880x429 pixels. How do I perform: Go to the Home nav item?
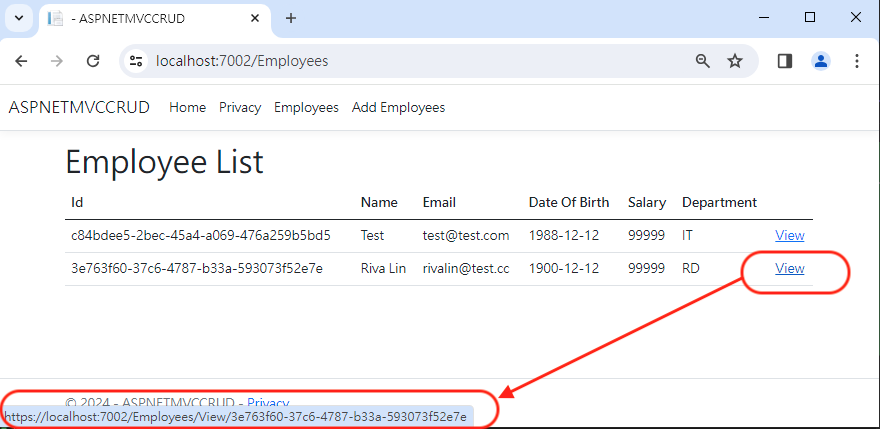[x=187, y=108]
